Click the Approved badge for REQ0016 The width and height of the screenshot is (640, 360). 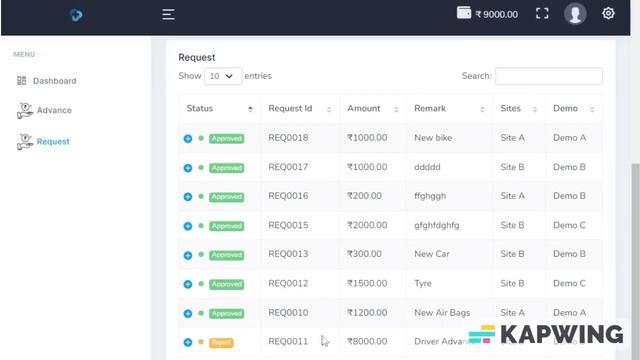tap(227, 197)
